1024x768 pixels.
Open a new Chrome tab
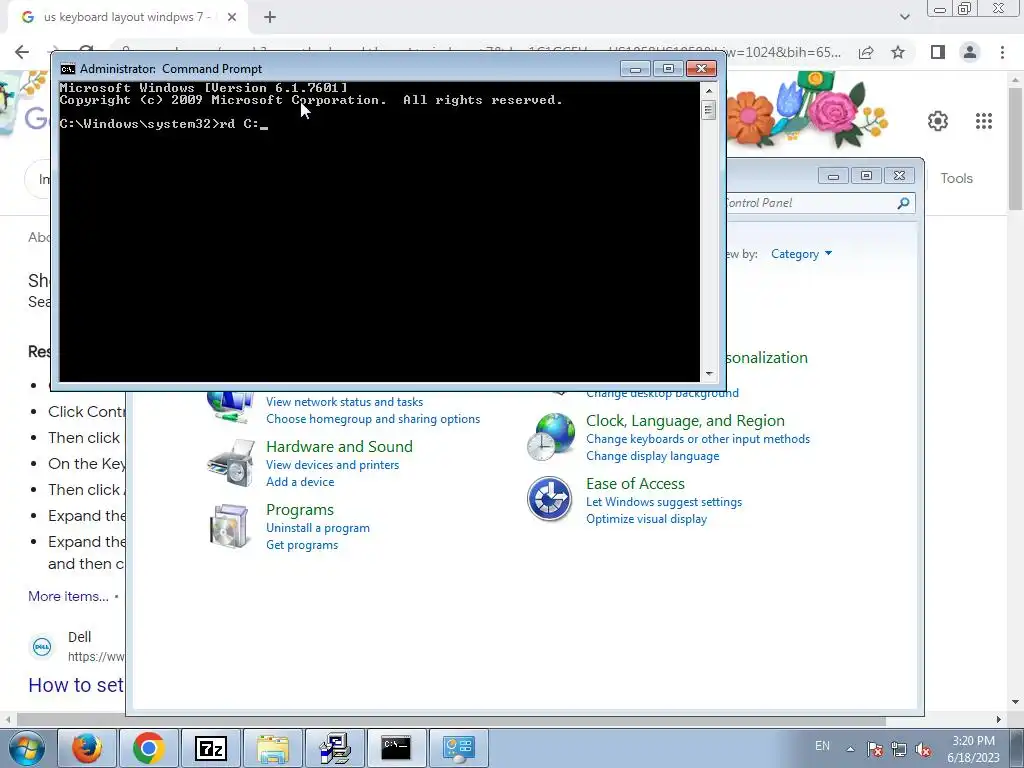coord(270,18)
